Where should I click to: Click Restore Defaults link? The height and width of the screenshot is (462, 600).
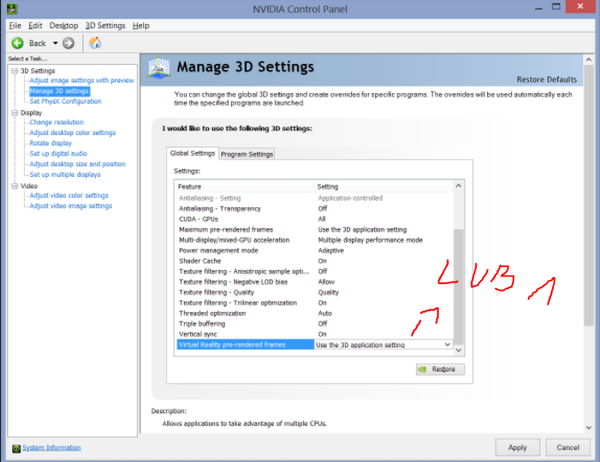(546, 80)
